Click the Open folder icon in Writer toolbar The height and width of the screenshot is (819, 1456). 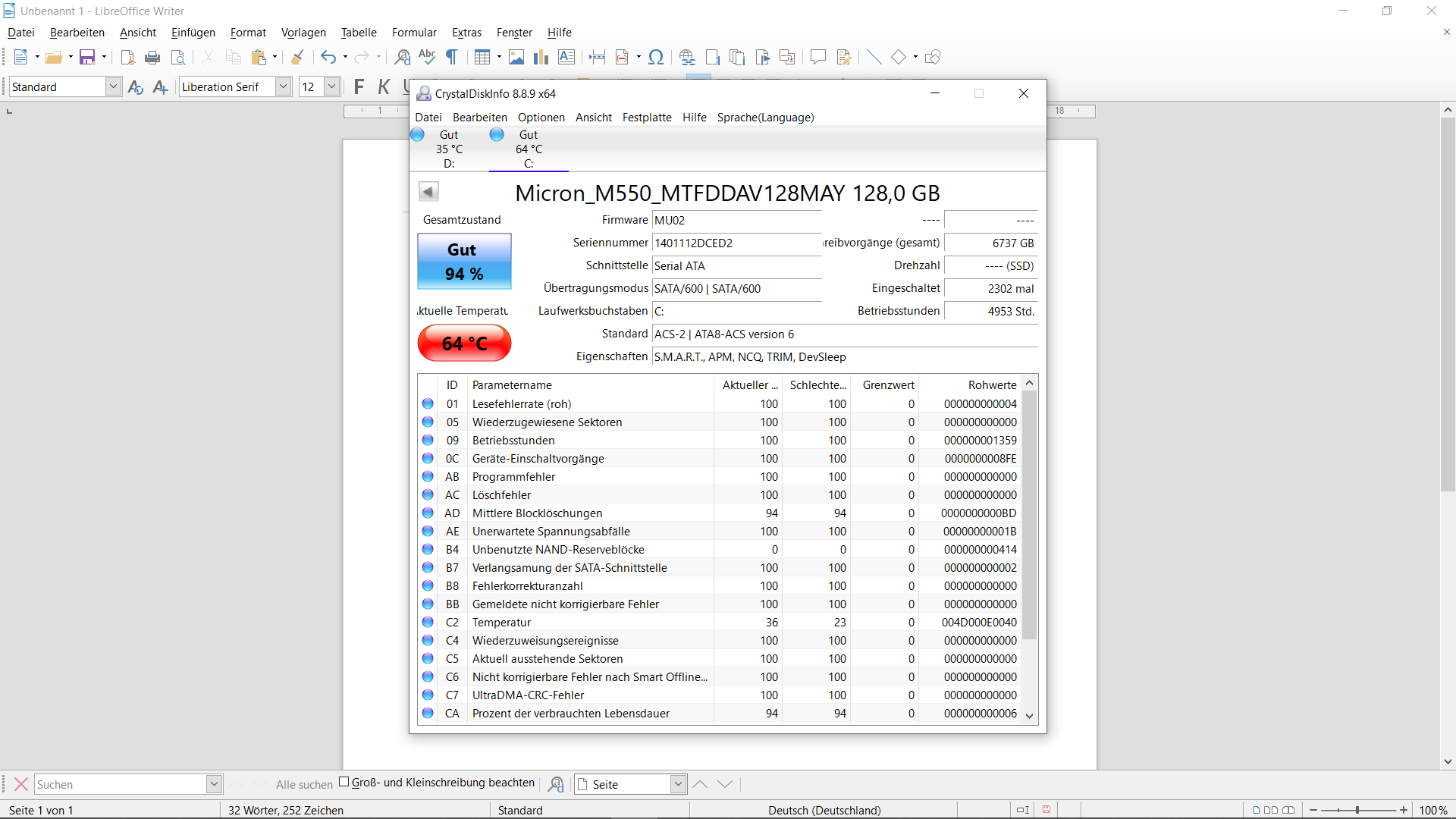pyautogui.click(x=53, y=57)
